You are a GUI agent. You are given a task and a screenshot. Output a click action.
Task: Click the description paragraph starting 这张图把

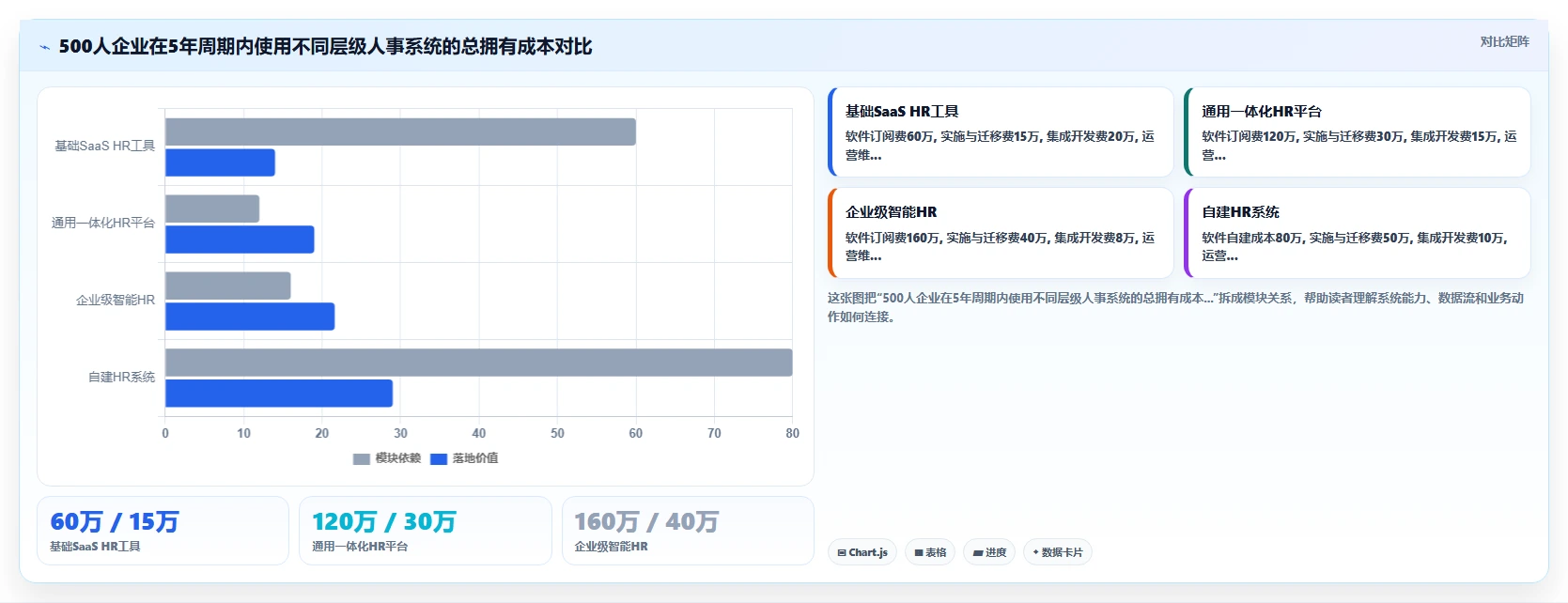click(1175, 307)
